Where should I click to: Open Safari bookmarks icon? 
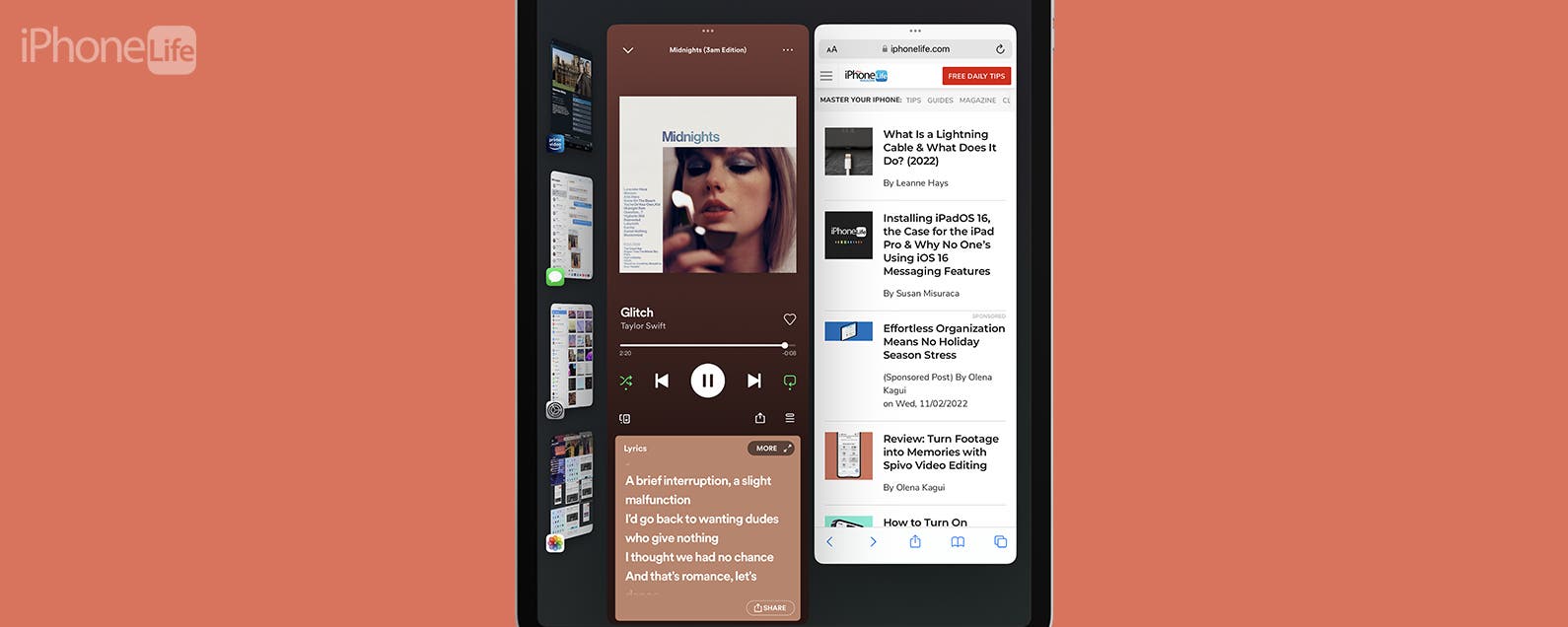coord(957,542)
